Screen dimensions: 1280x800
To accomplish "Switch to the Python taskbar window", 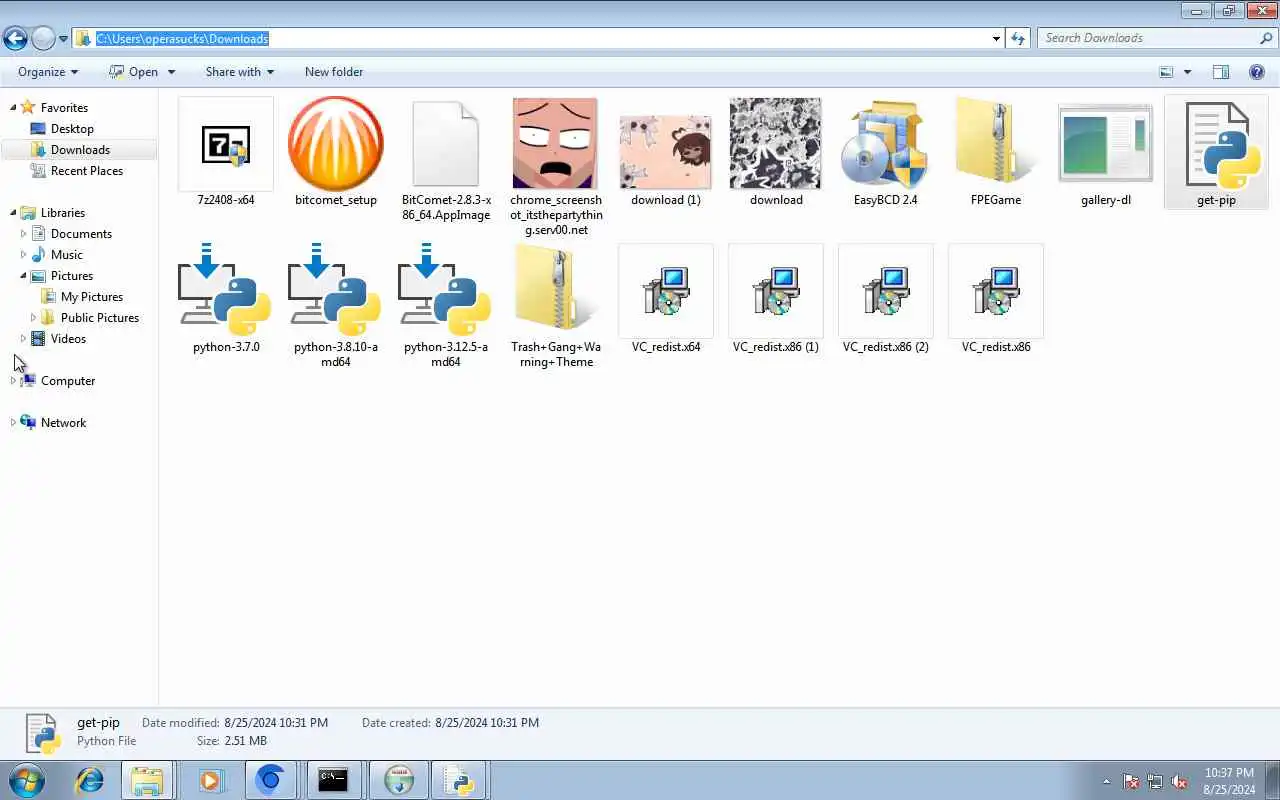I will (x=460, y=780).
